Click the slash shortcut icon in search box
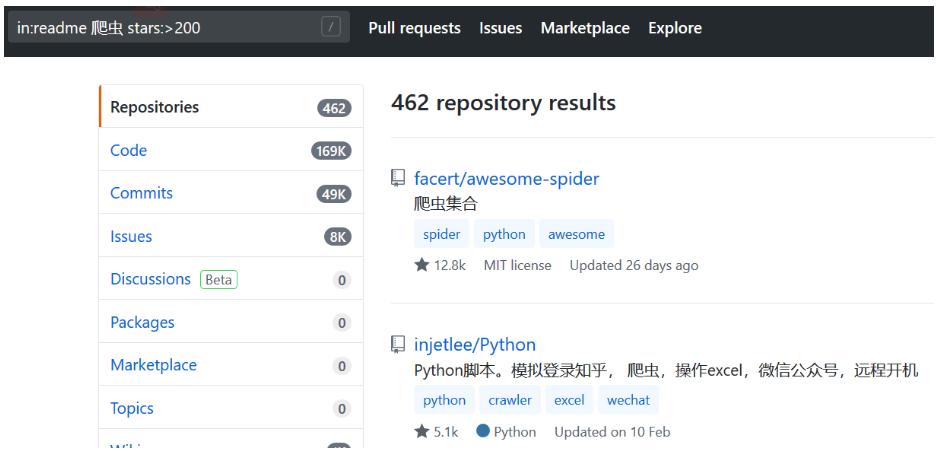 (x=331, y=27)
